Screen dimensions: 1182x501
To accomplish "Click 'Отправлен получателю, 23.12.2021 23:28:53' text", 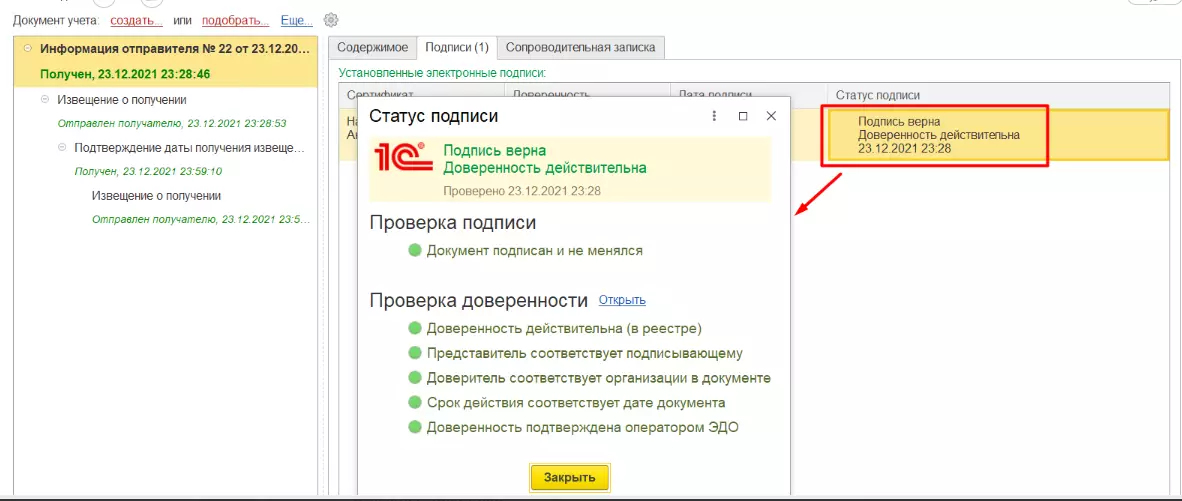I will (x=172, y=123).
